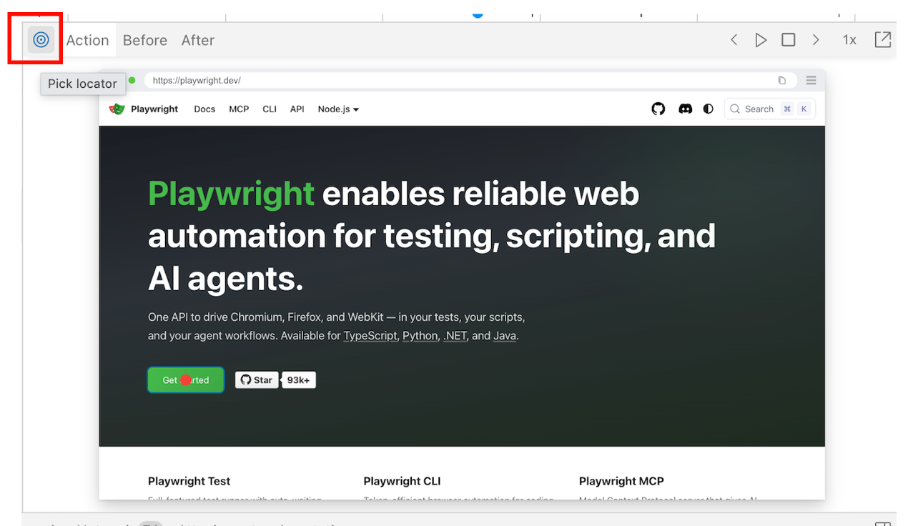Follow the .NET link
Screen dimensions: 904x526
tap(455, 336)
